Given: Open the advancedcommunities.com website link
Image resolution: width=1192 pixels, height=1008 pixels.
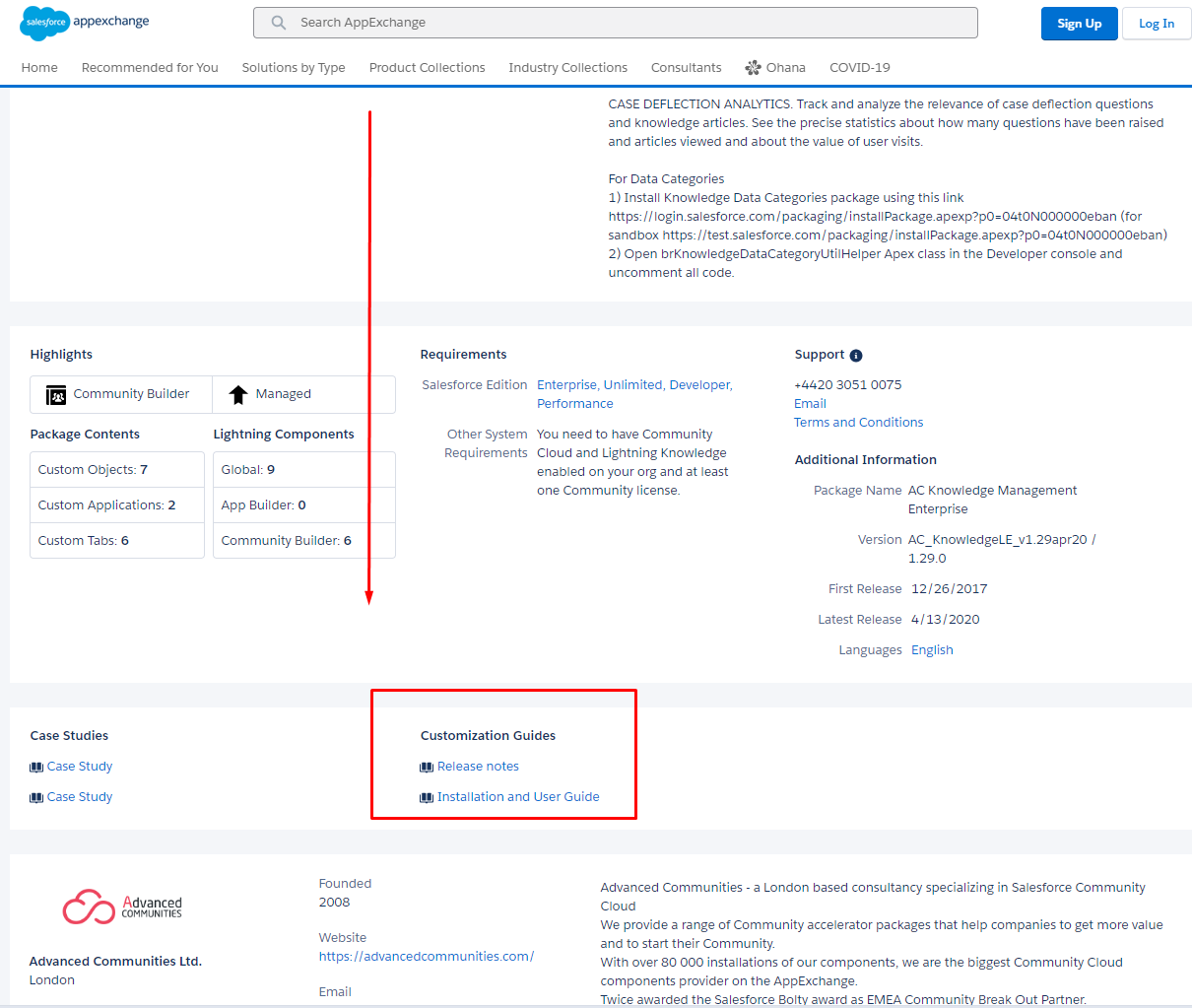Looking at the screenshot, I should click(426, 956).
